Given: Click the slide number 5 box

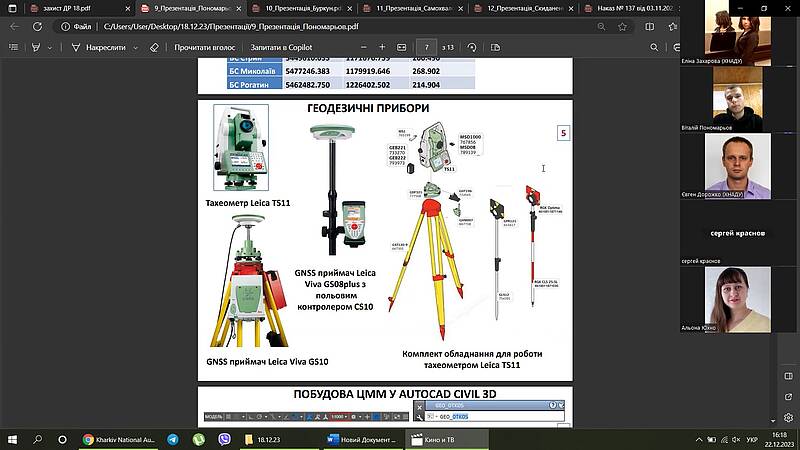Looking at the screenshot, I should point(563,133).
